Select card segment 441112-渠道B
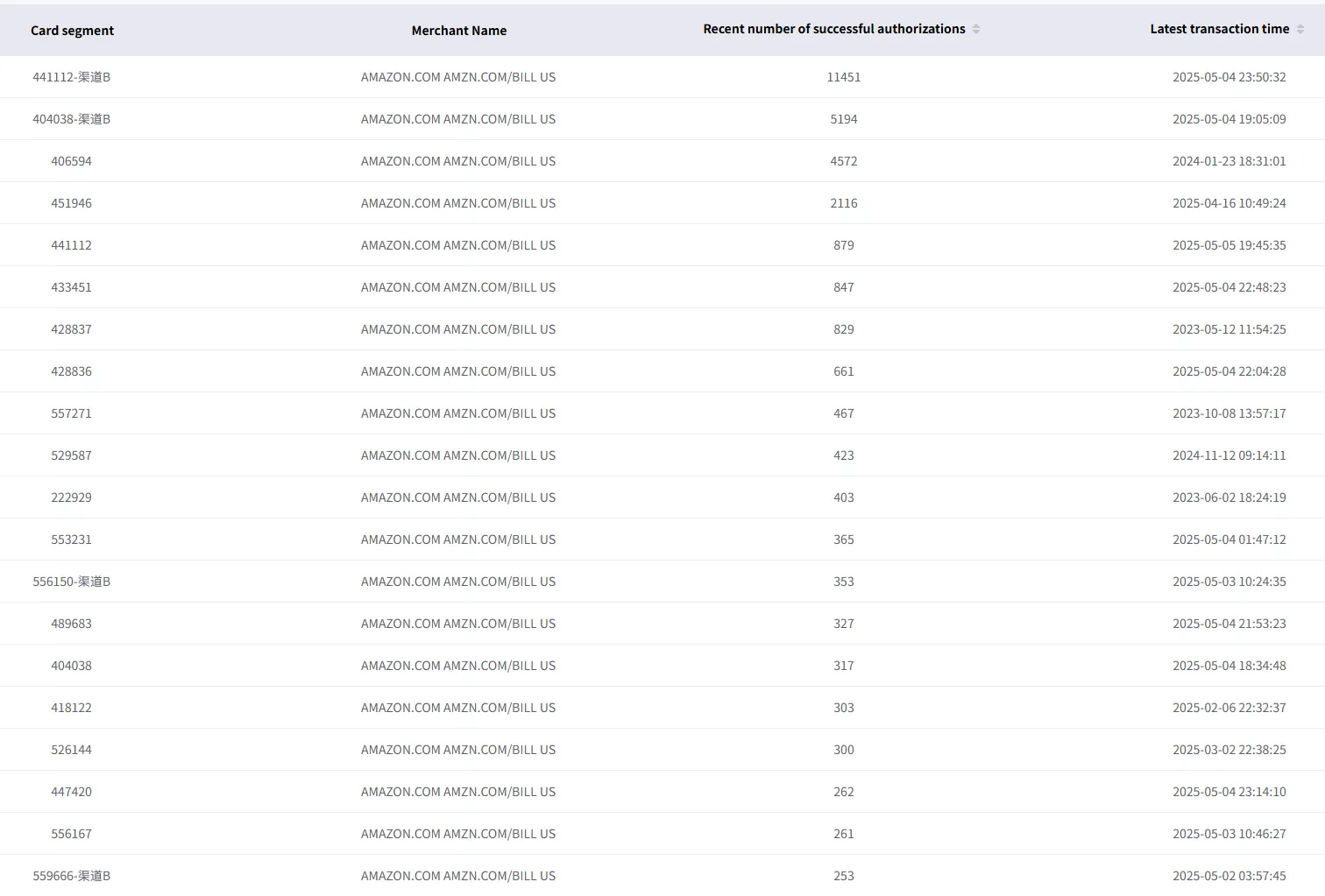The width and height of the screenshot is (1325, 896). click(x=71, y=77)
